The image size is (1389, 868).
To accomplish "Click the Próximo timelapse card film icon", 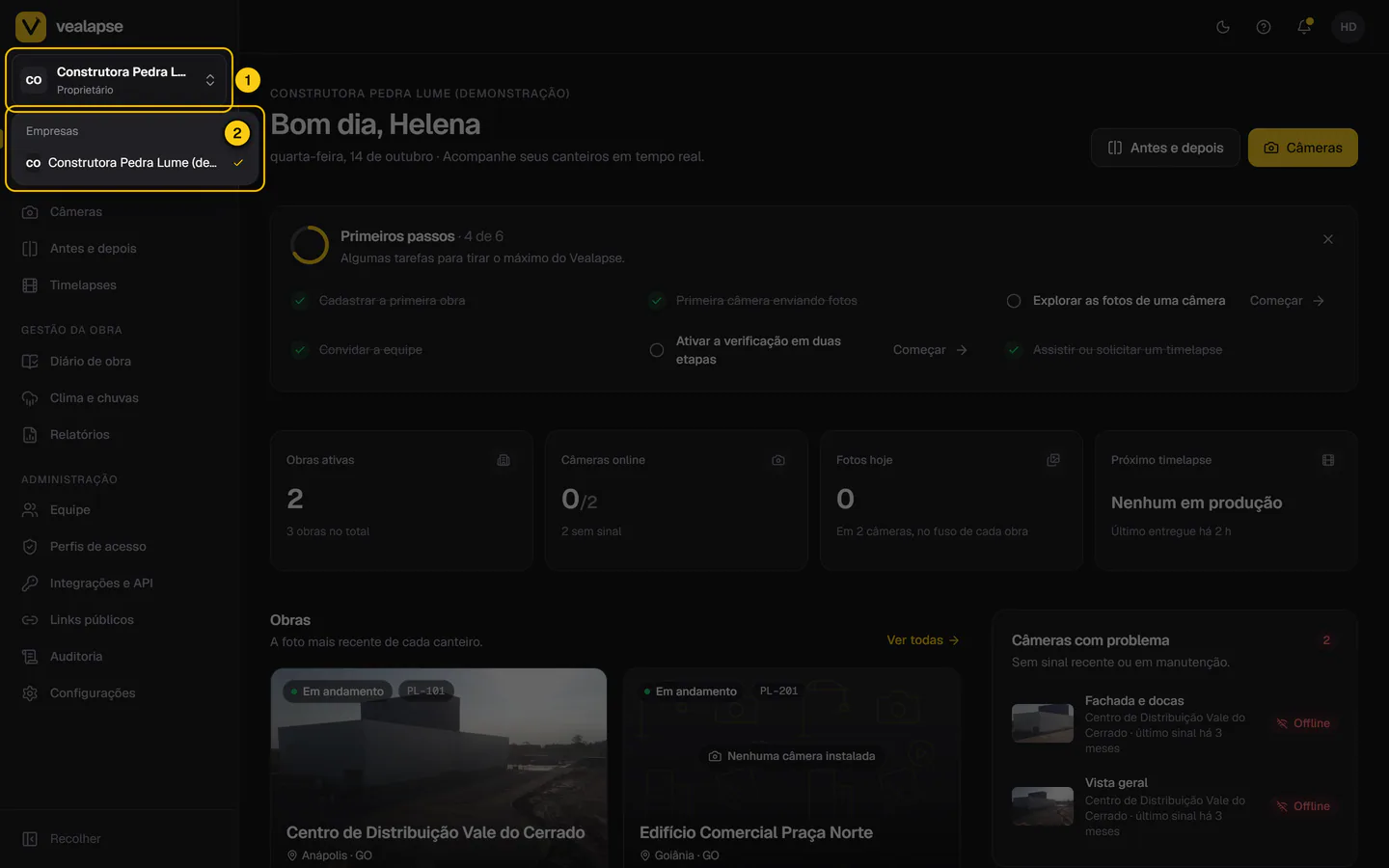I will click(1328, 460).
